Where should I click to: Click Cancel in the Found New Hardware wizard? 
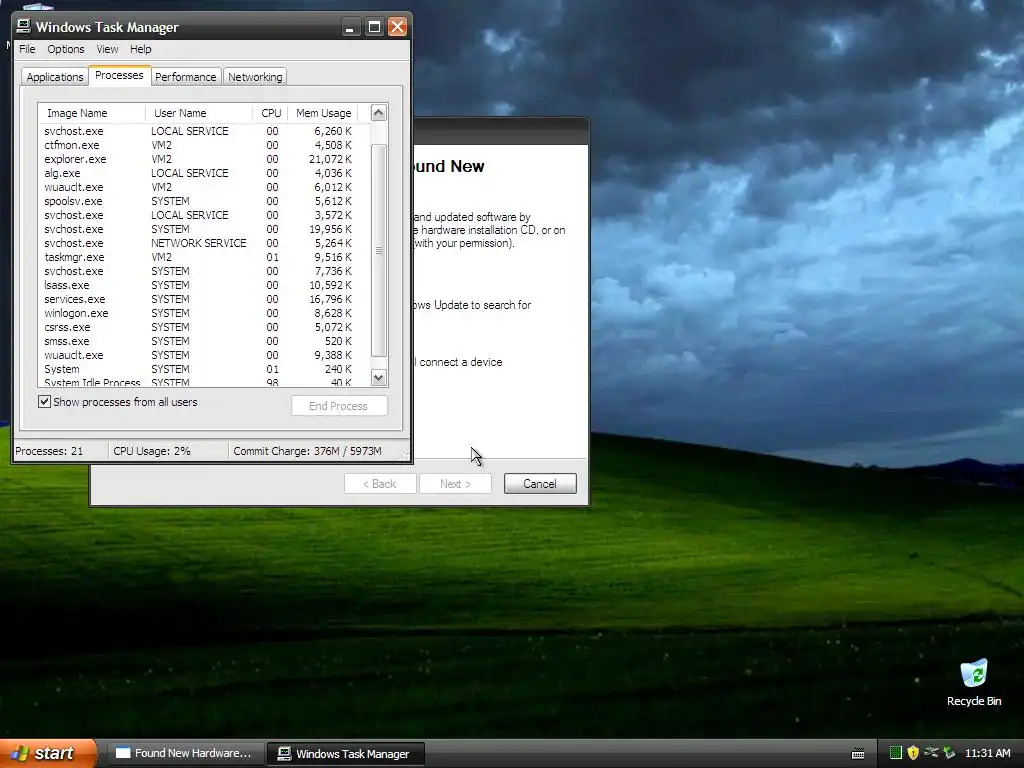coord(540,484)
